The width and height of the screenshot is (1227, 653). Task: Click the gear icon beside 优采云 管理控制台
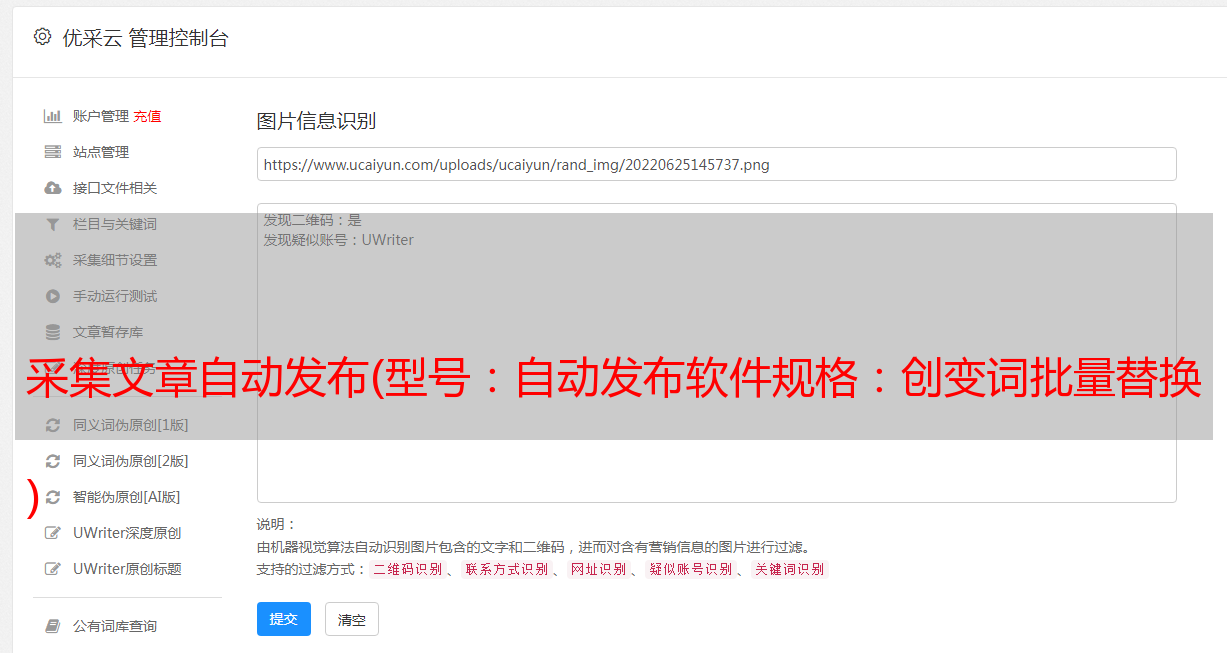(42, 37)
